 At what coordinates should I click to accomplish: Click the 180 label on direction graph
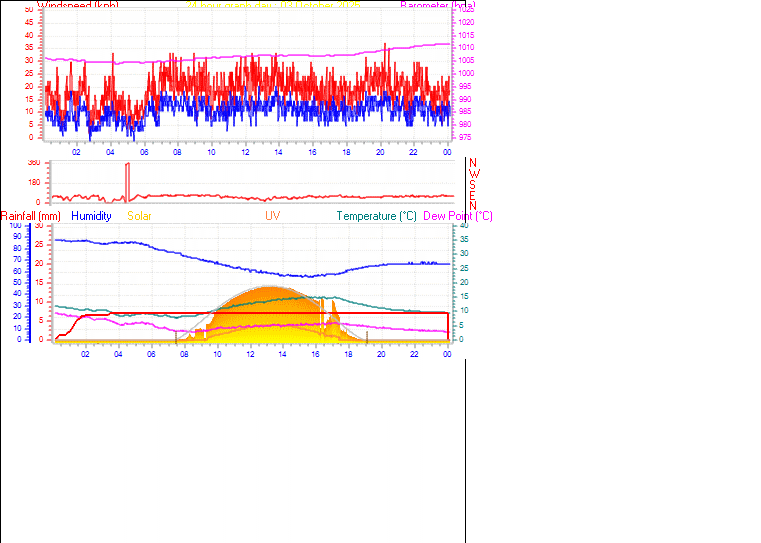(34, 183)
